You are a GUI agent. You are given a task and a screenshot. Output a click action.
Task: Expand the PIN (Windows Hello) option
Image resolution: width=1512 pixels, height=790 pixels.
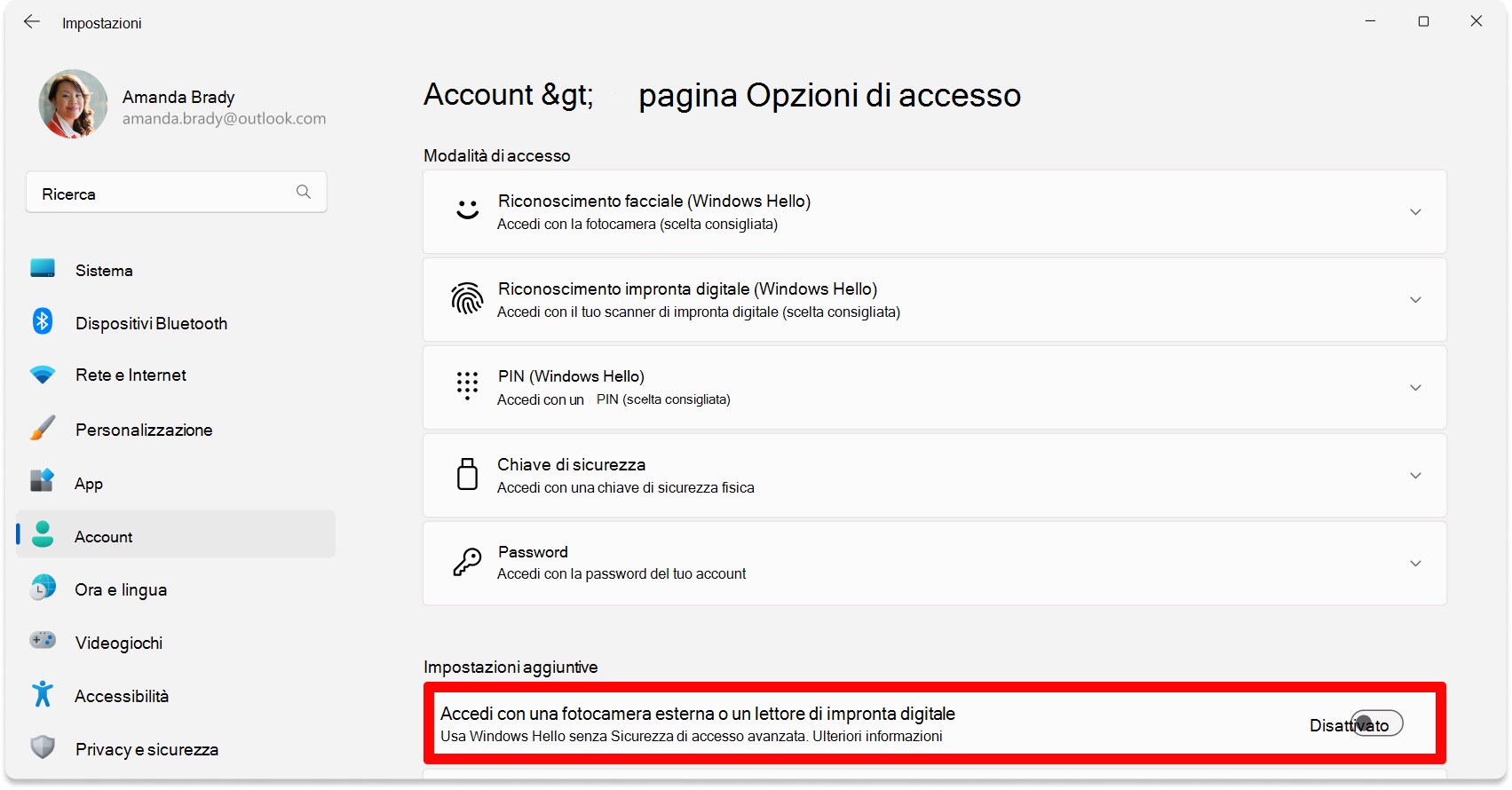(935, 388)
